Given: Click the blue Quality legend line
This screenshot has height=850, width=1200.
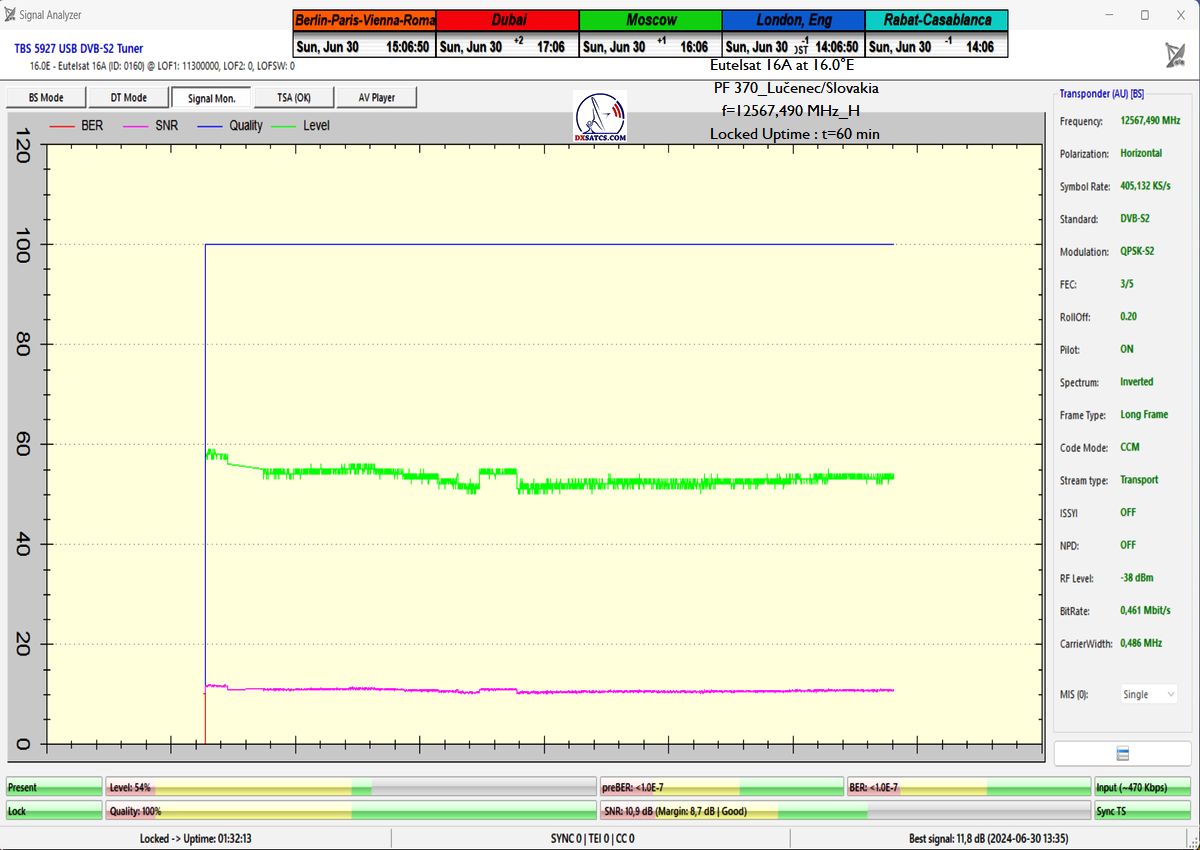Looking at the screenshot, I should coord(210,126).
